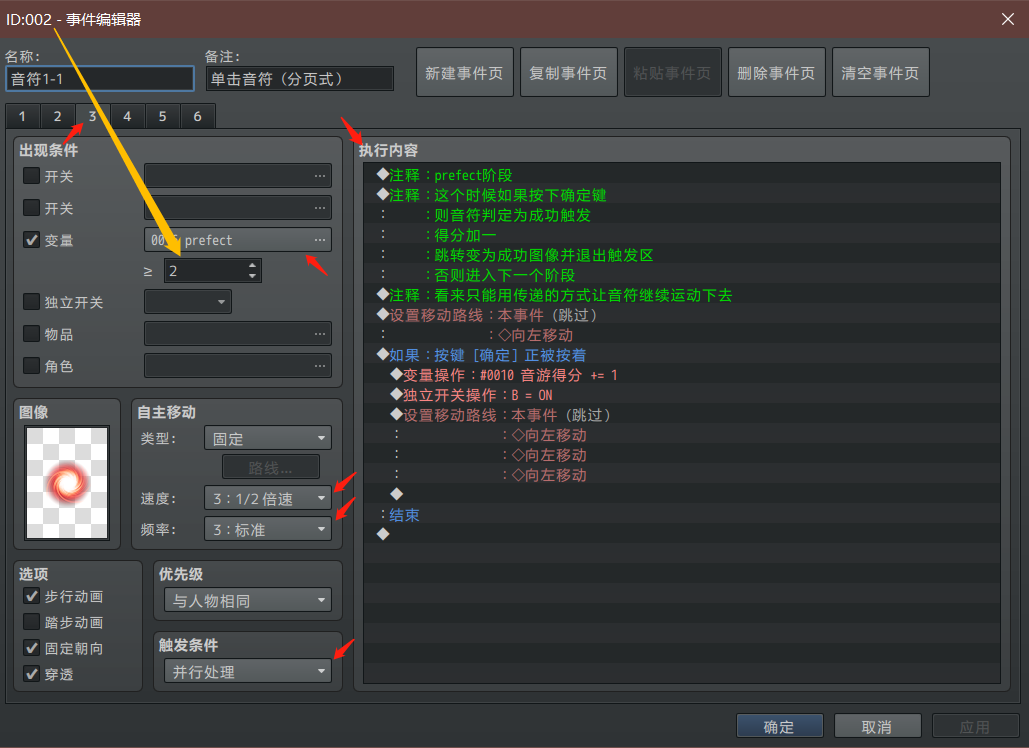Image resolution: width=1029 pixels, height=748 pixels.
Task: Enable the 角色 condition checkbox
Action: point(32,365)
